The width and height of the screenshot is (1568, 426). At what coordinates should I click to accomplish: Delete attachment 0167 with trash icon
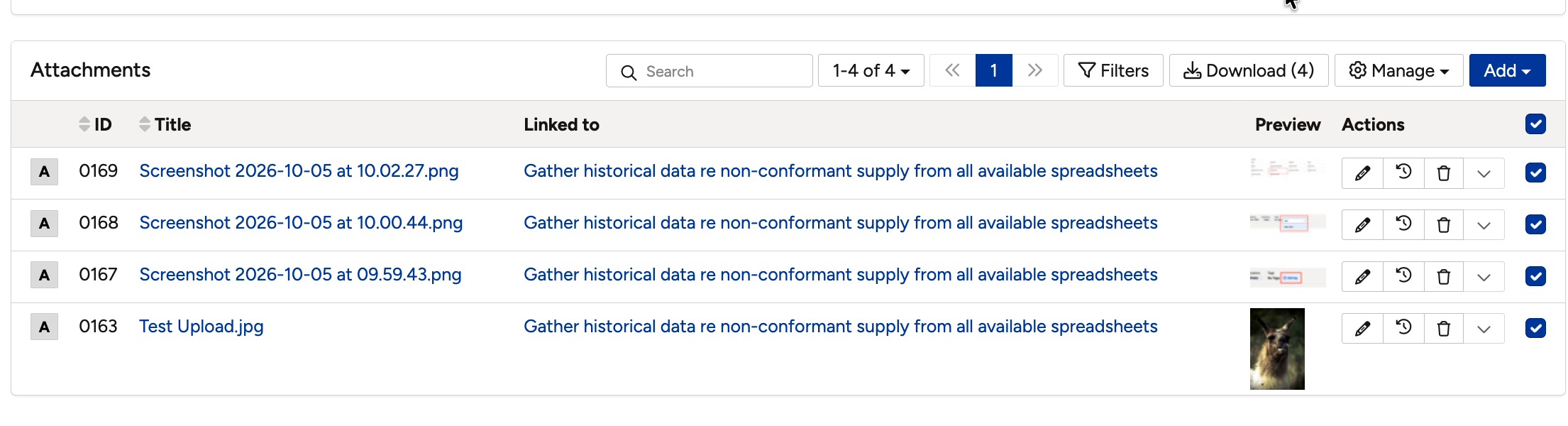coord(1444,277)
